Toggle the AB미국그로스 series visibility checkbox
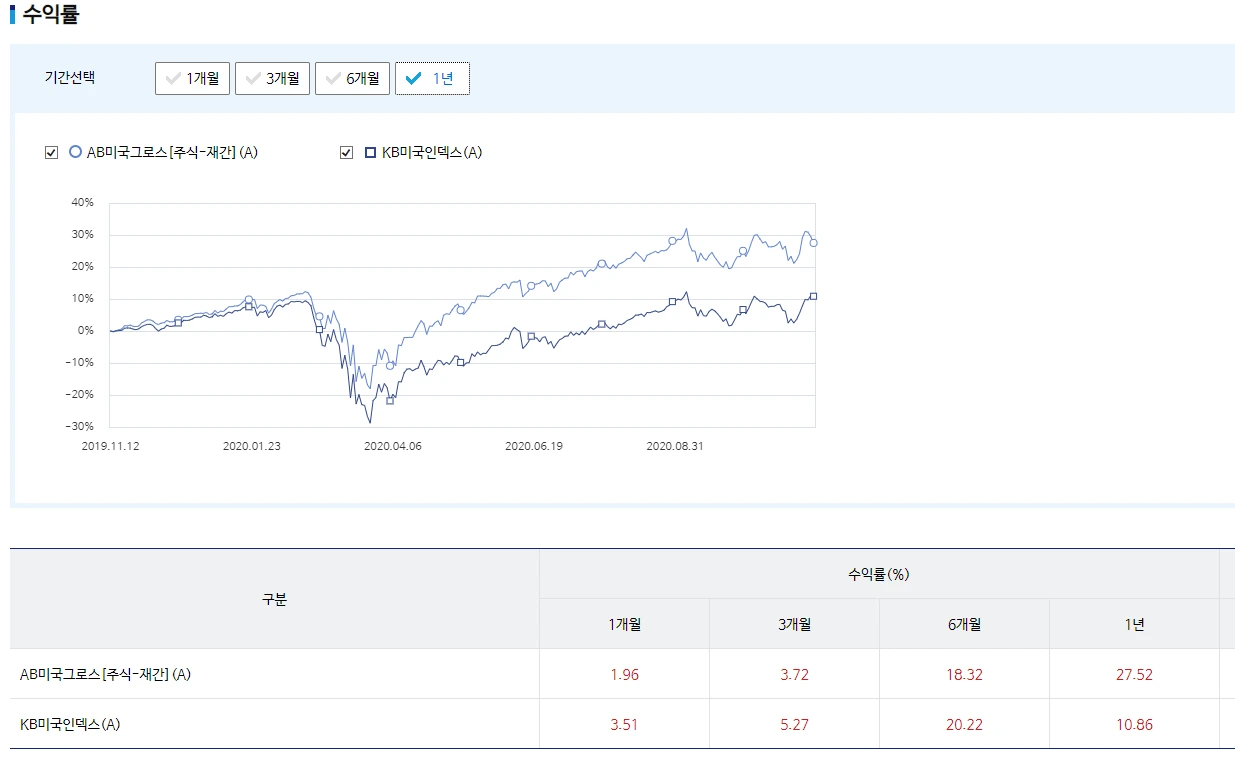1235x772 pixels. [51, 151]
